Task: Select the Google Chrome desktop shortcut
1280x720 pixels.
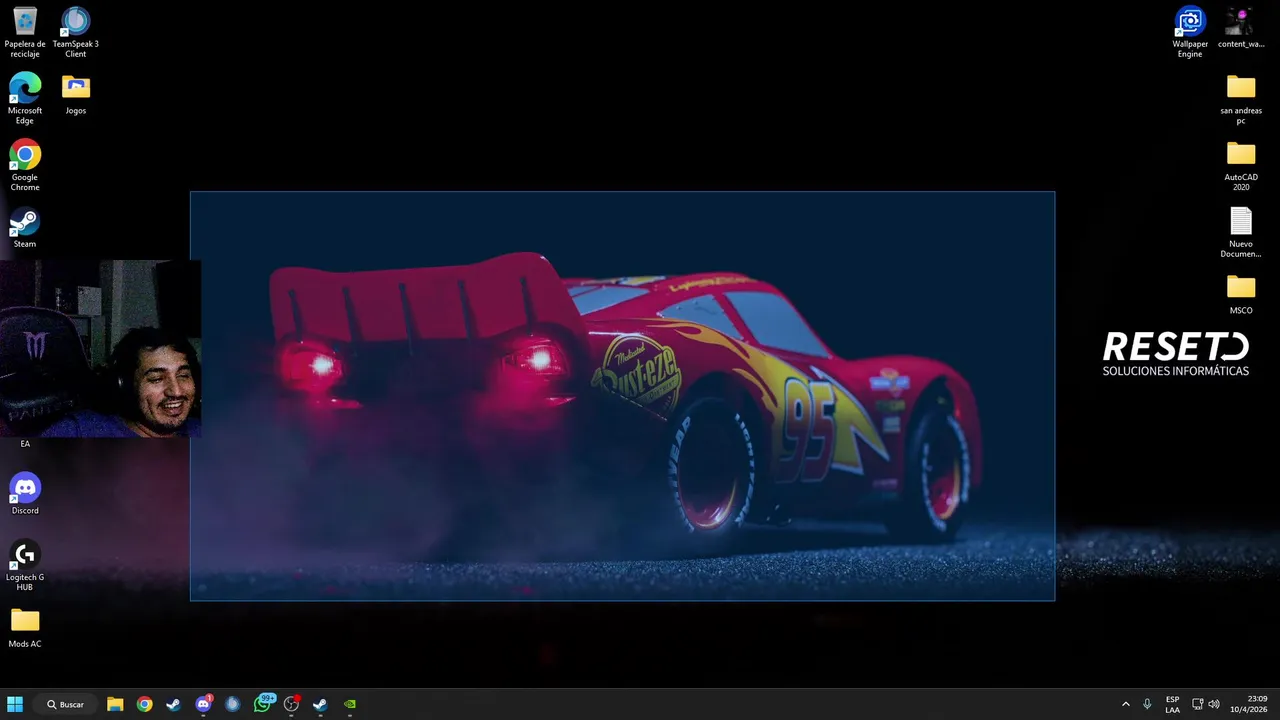Action: click(x=25, y=165)
